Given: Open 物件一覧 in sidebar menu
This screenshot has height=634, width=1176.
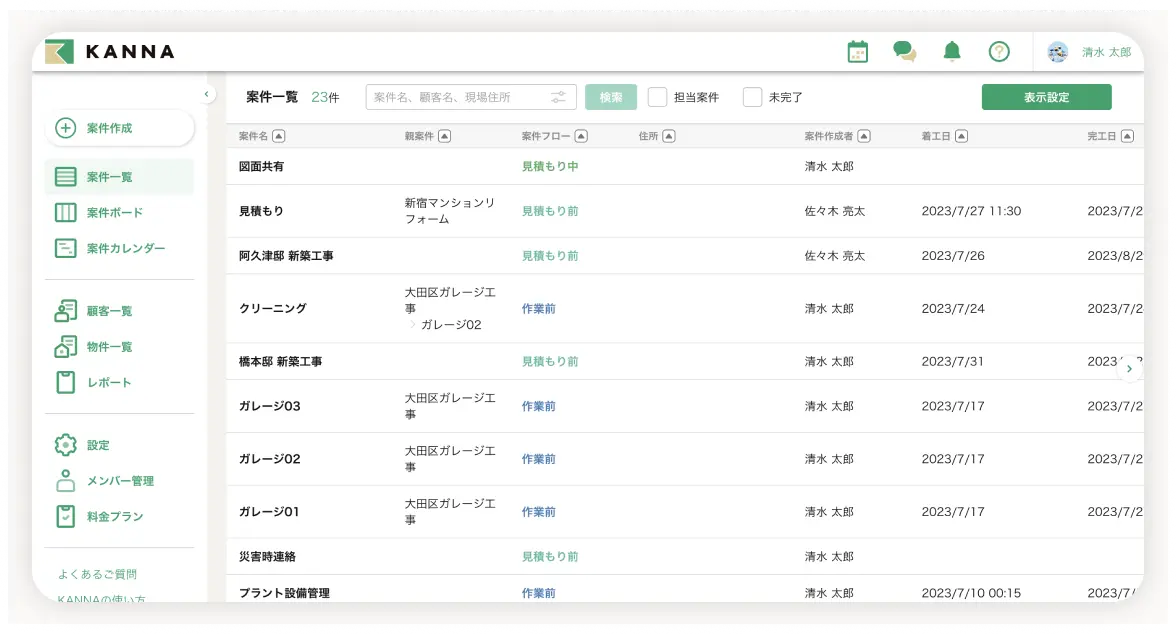Looking at the screenshot, I should (x=120, y=347).
